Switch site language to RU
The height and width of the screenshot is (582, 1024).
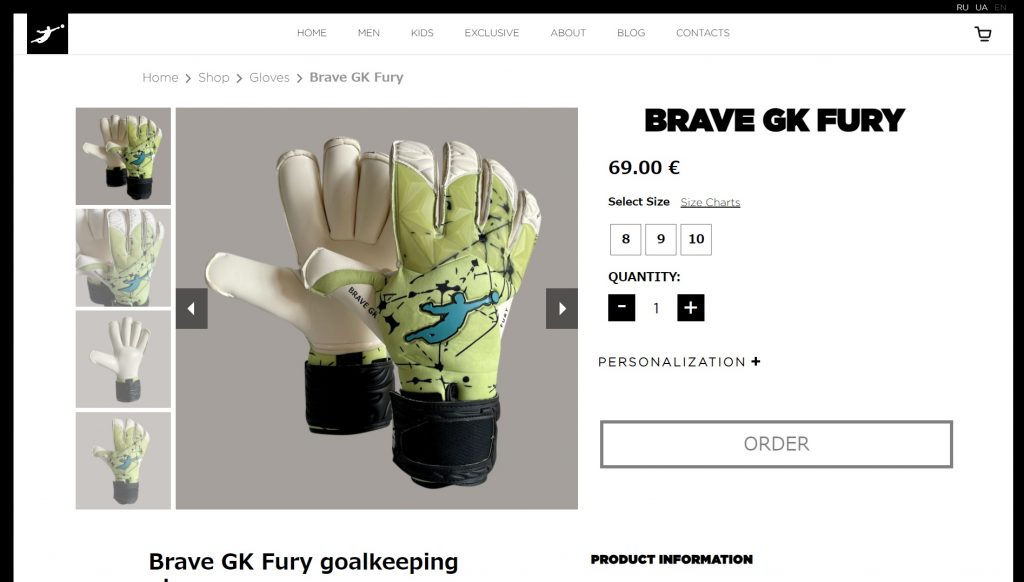962,7
